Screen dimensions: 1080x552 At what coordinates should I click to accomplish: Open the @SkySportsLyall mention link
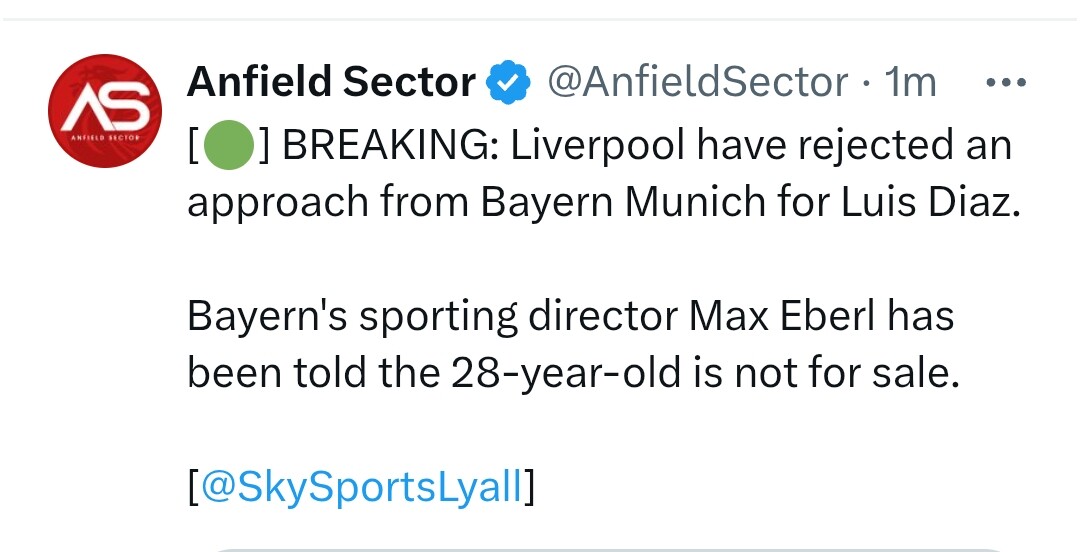click(x=361, y=489)
